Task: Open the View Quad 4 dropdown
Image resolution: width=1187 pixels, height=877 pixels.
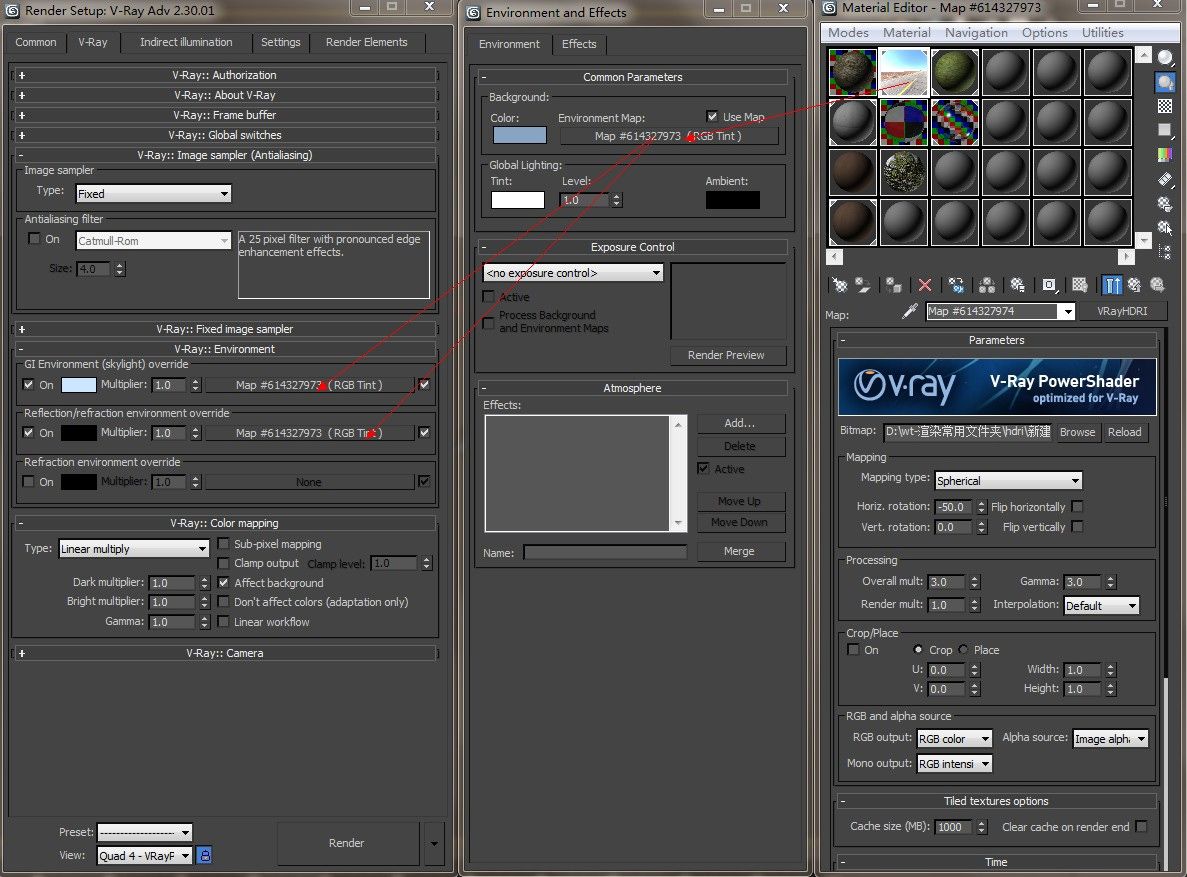Action: pos(145,856)
